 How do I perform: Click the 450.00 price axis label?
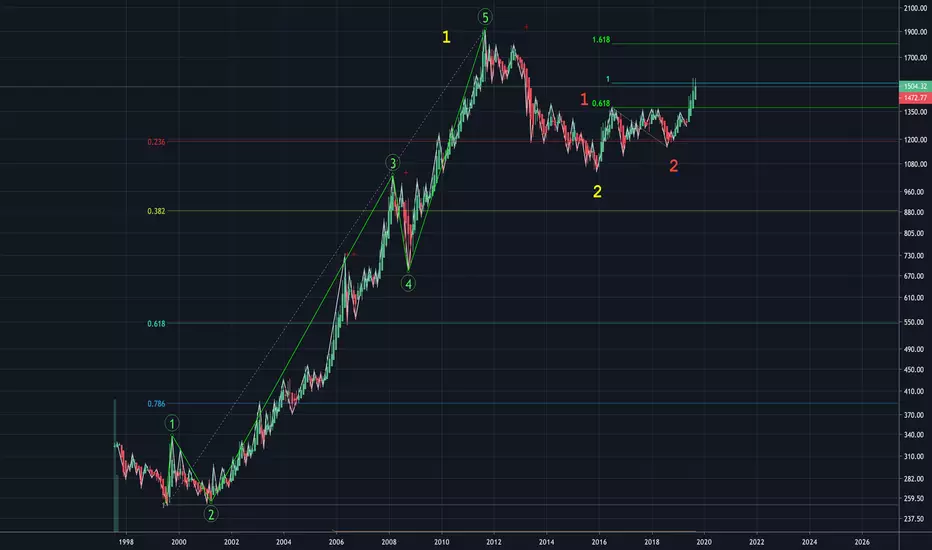tap(915, 370)
